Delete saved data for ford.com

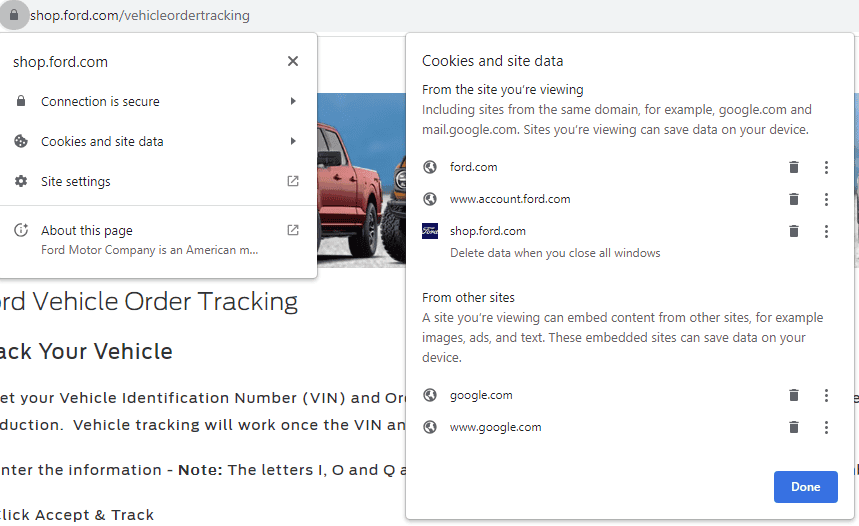[x=793, y=167]
